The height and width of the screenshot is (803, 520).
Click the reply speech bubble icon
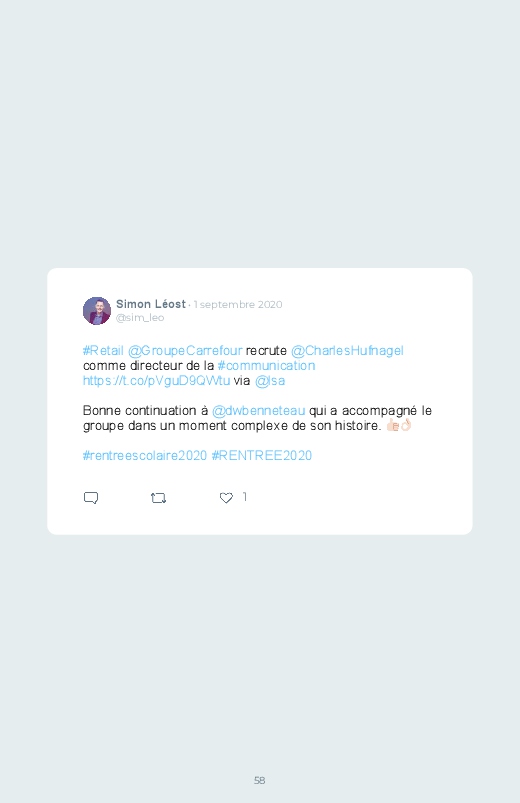[91, 498]
